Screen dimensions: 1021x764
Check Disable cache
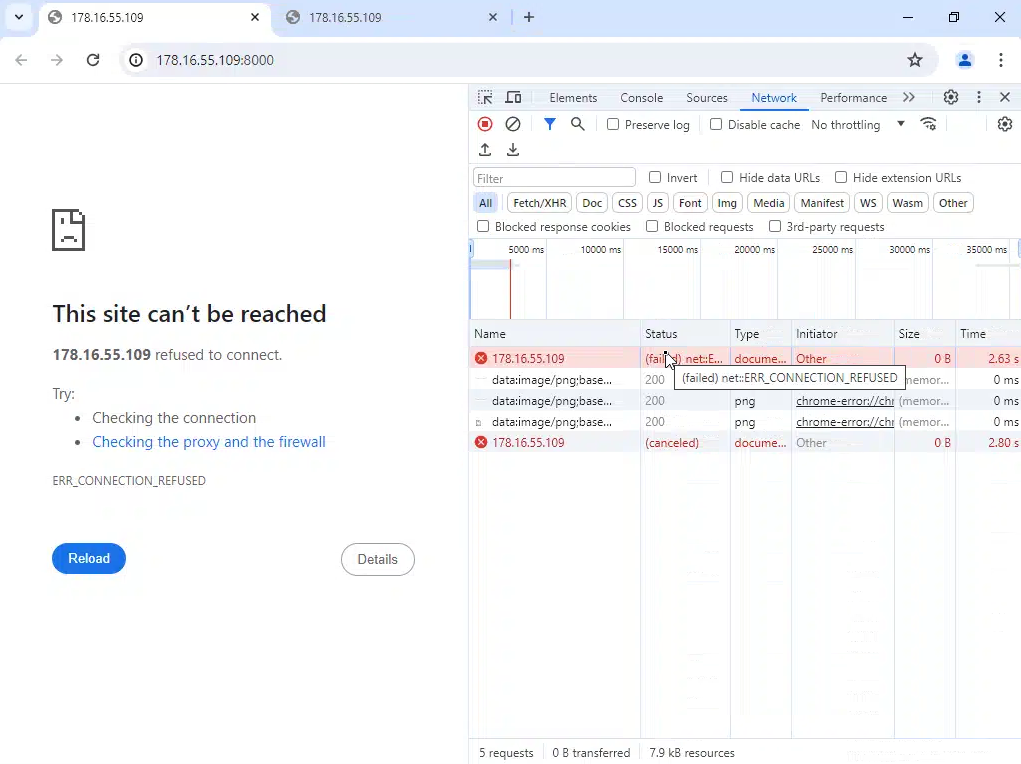tap(716, 124)
